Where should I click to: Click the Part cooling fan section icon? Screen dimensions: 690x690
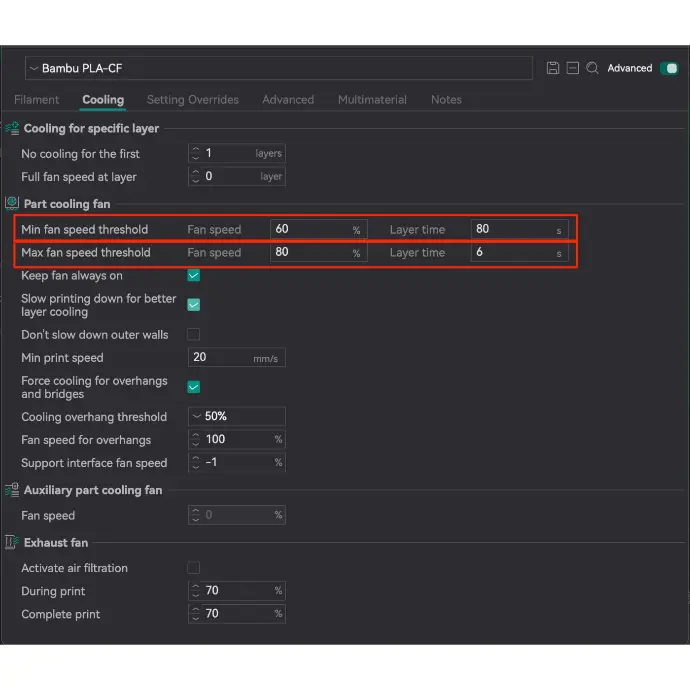13,204
